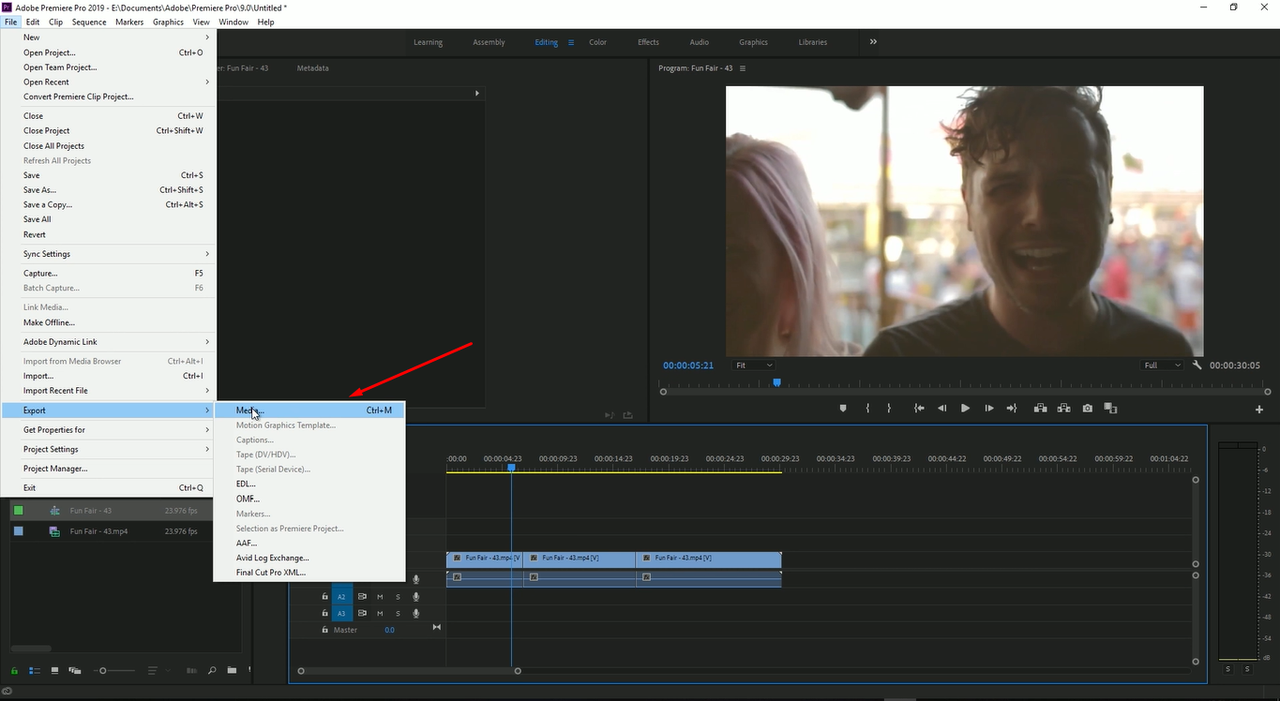Image resolution: width=1280 pixels, height=701 pixels.
Task: Enable voice-over record on track A3
Action: 416,613
